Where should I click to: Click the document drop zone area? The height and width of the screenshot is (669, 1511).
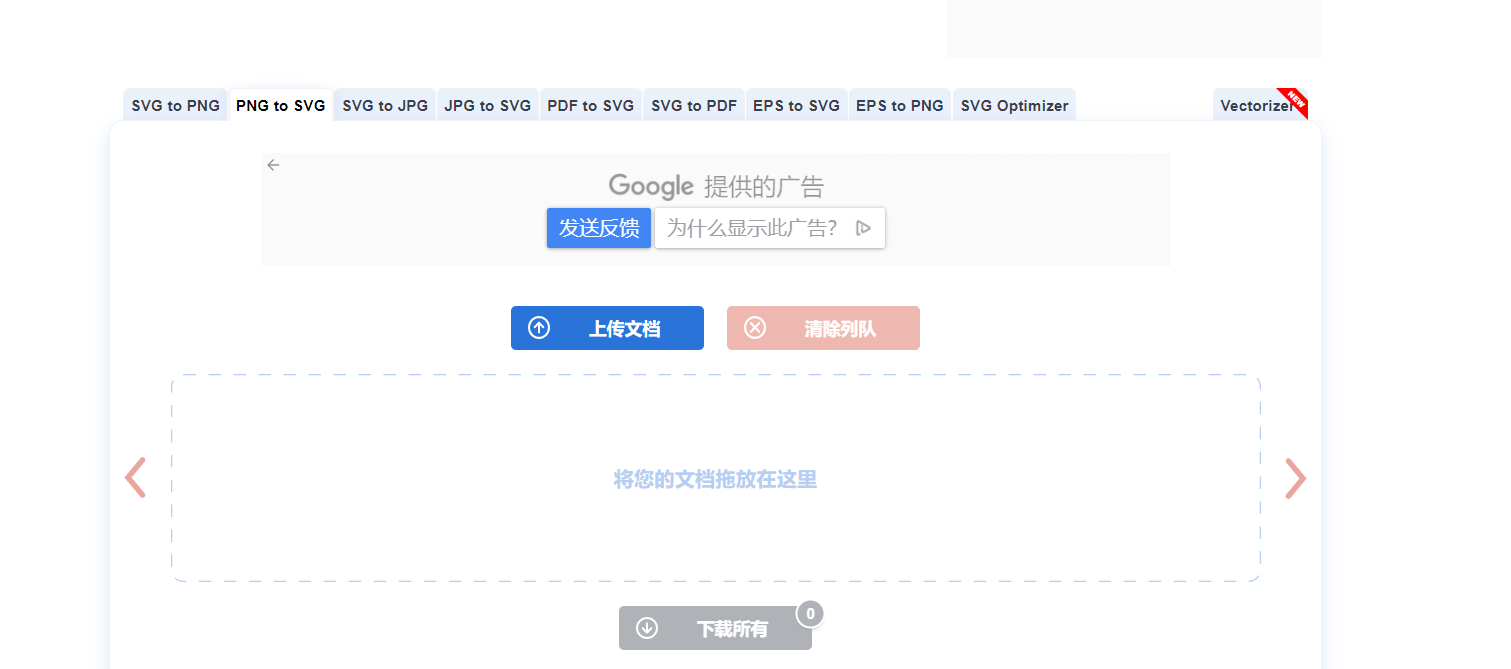(715, 478)
